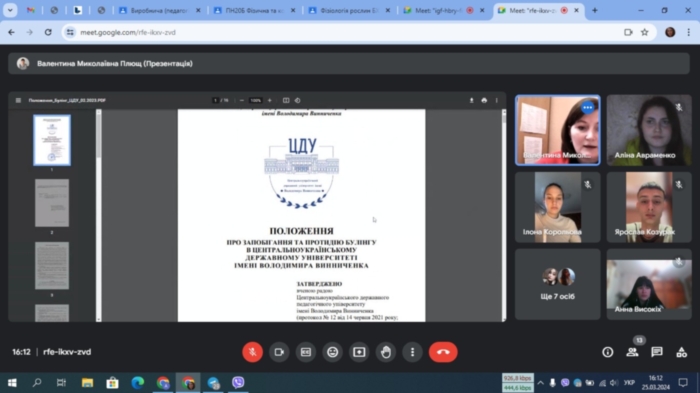Select page 2 thumbnail
The height and width of the screenshot is (393, 700).
click(x=52, y=203)
